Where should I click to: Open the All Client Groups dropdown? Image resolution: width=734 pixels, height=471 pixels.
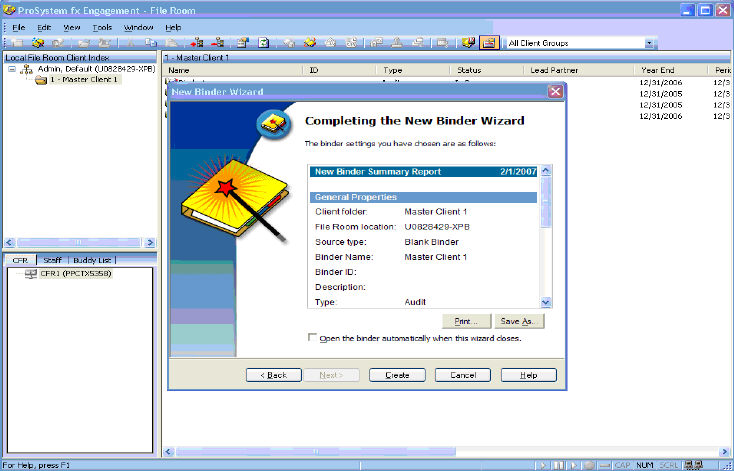pos(649,43)
